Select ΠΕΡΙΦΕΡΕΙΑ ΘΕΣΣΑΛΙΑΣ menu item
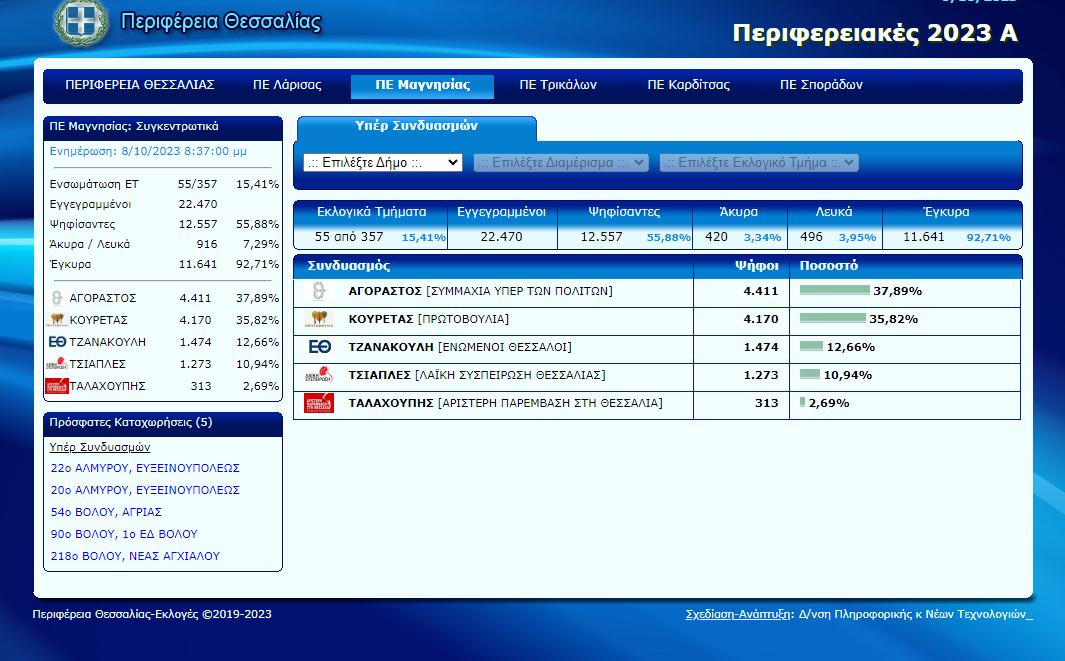 140,85
